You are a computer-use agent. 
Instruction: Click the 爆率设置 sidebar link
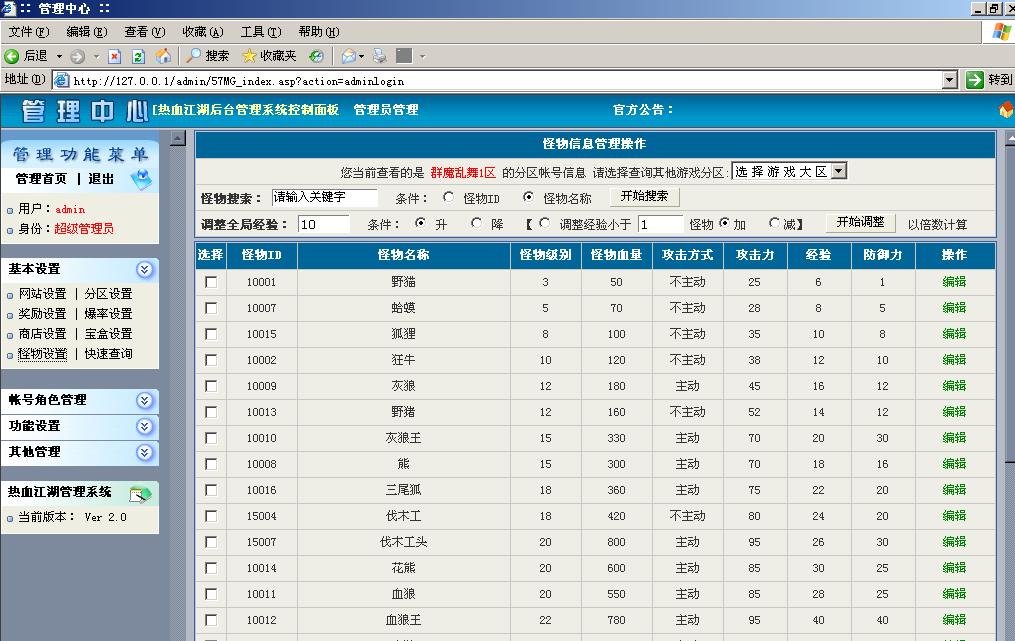pyautogui.click(x=108, y=314)
